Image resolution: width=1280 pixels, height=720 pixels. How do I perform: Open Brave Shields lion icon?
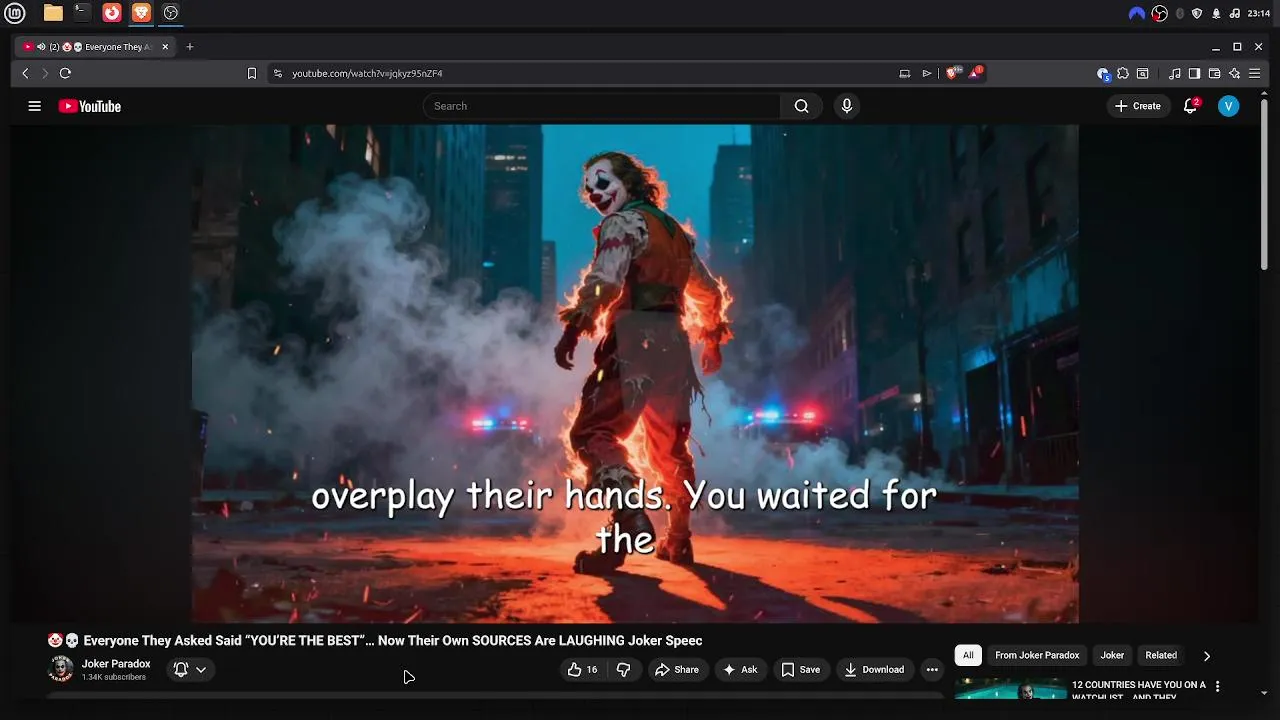(952, 73)
